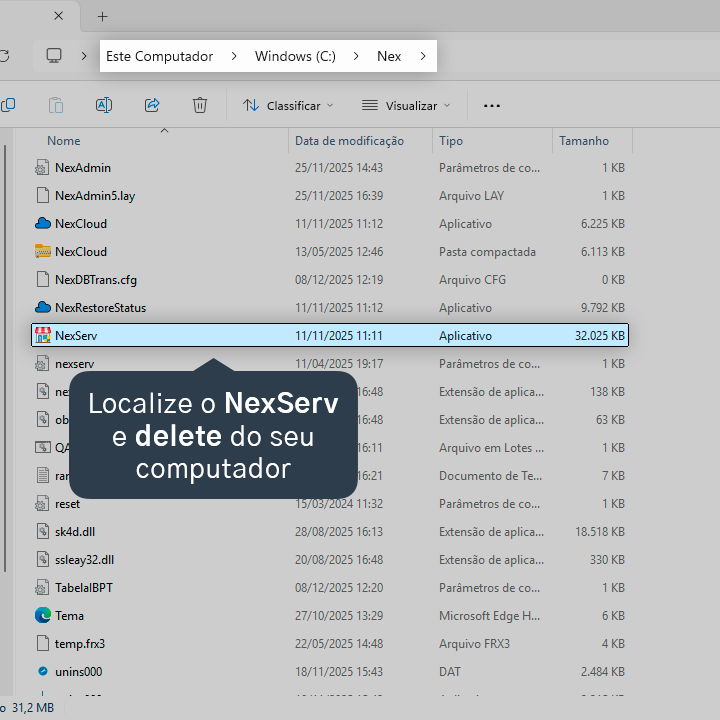Click ssleay32.dll file name

pos(84,560)
